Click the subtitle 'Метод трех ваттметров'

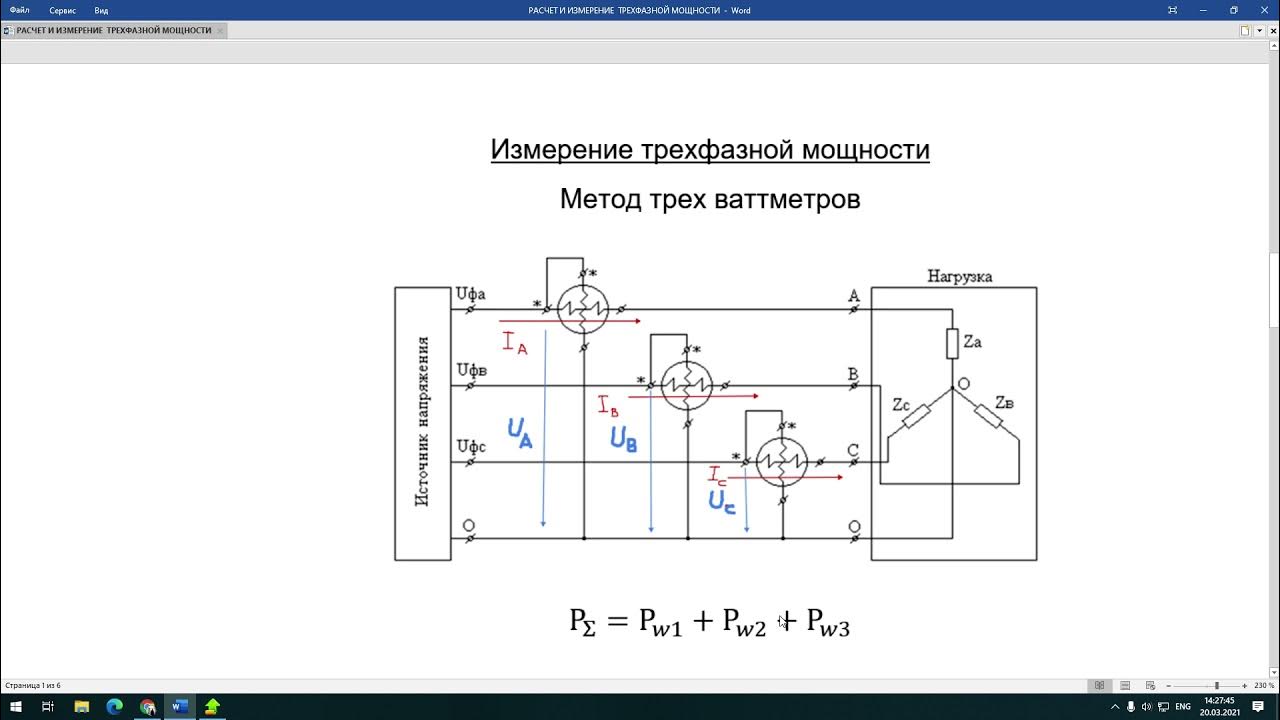click(x=710, y=199)
